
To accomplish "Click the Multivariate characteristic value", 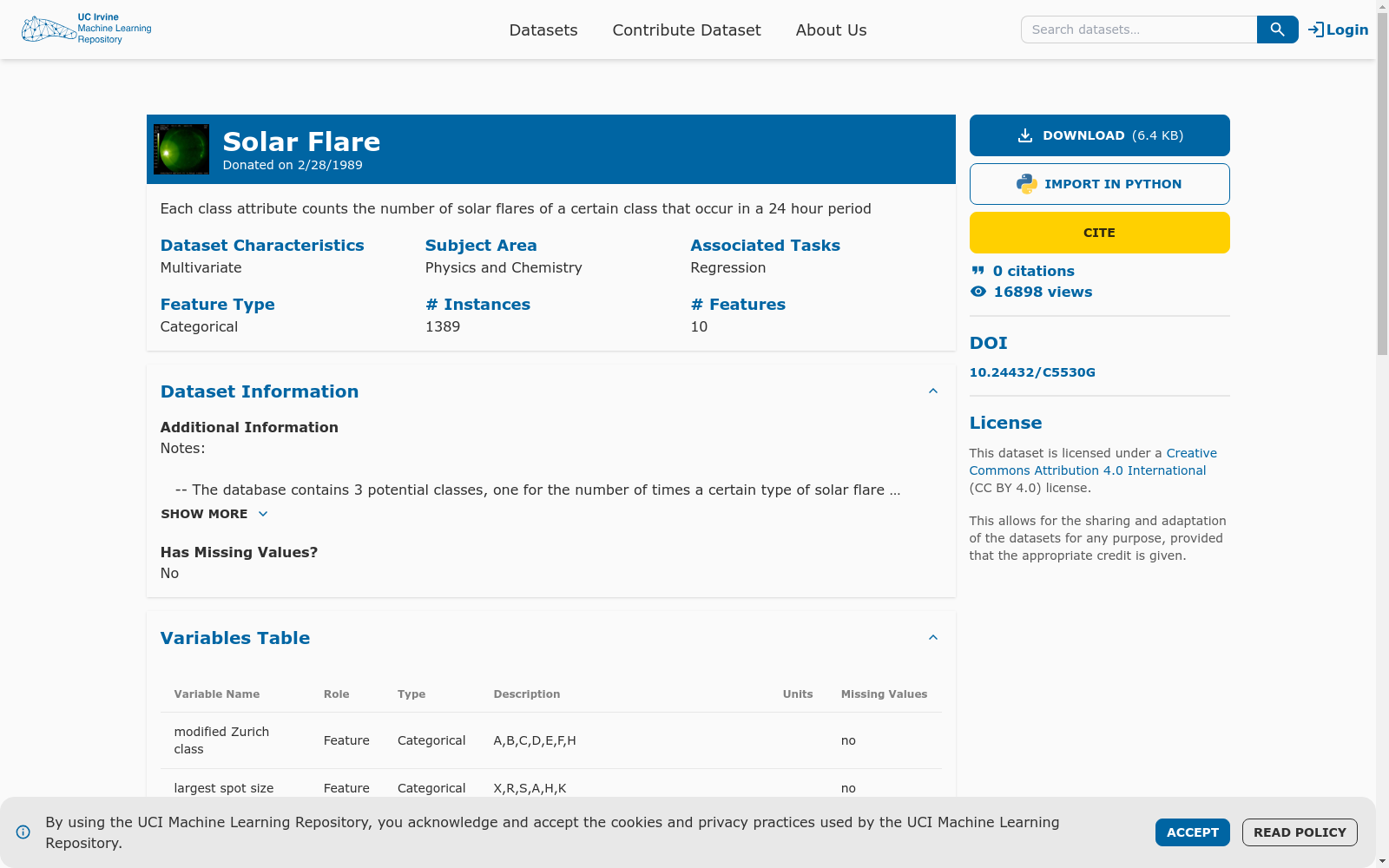I will pos(201,268).
